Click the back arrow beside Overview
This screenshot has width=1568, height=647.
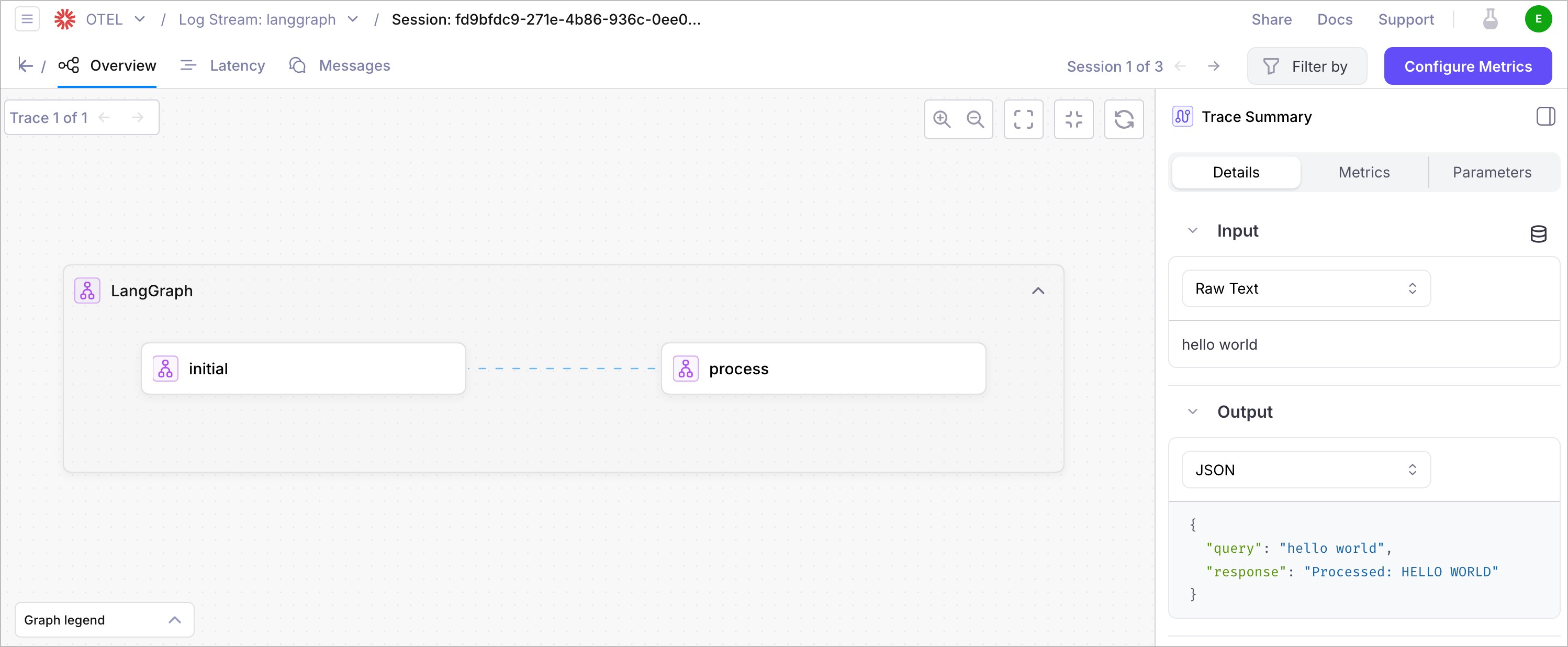point(25,65)
